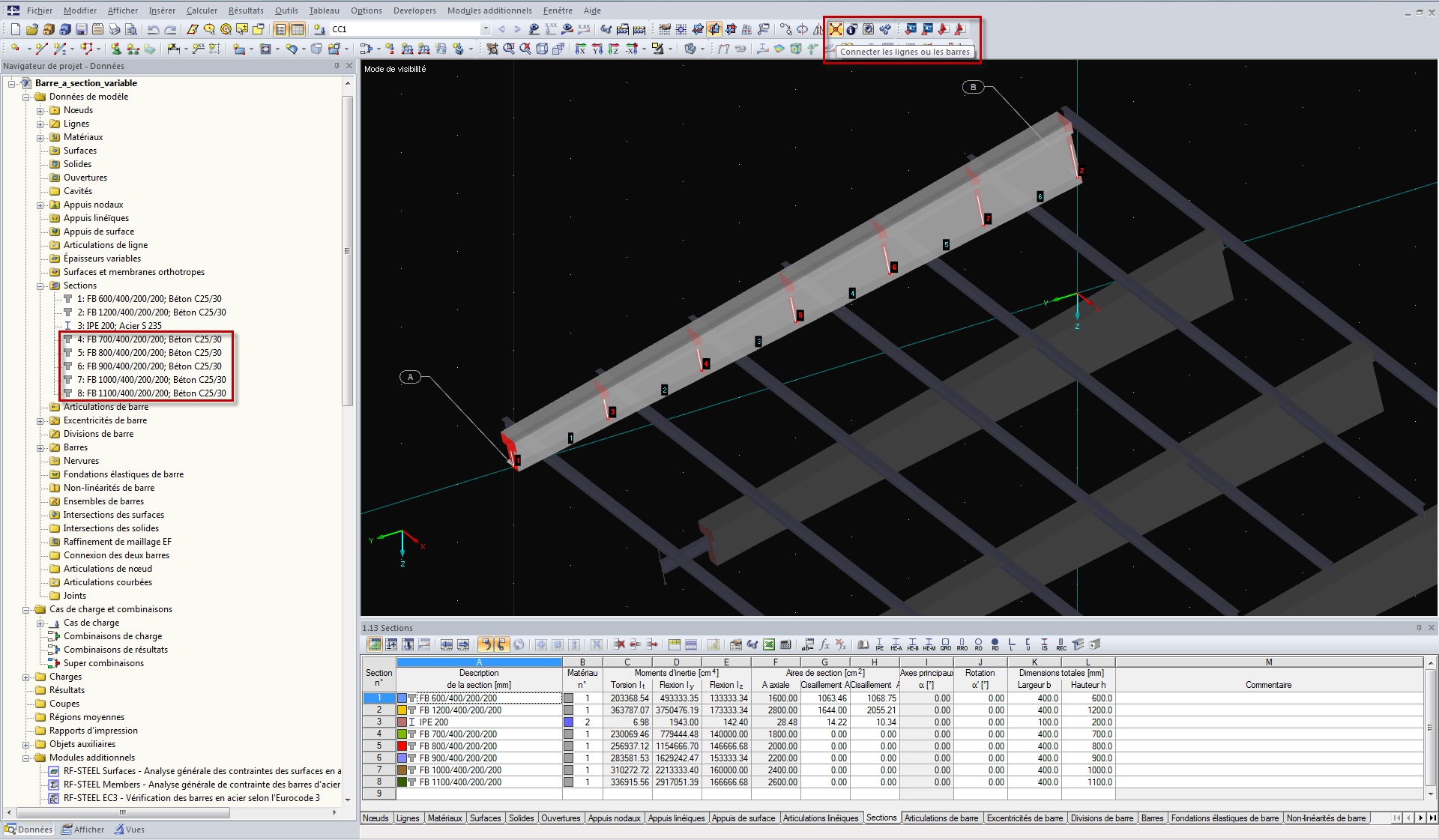This screenshot has height=840, width=1439.
Task: Open the Calculer menu
Action: 202,10
